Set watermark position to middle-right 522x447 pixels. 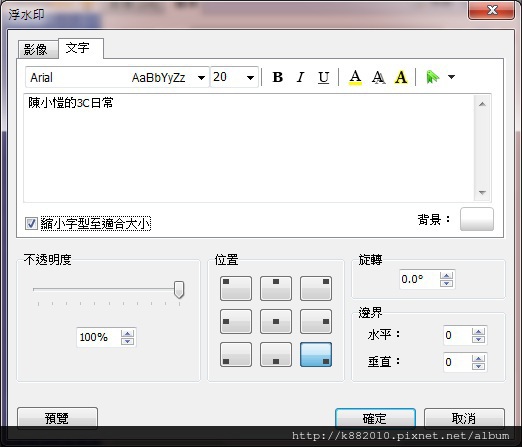click(316, 321)
